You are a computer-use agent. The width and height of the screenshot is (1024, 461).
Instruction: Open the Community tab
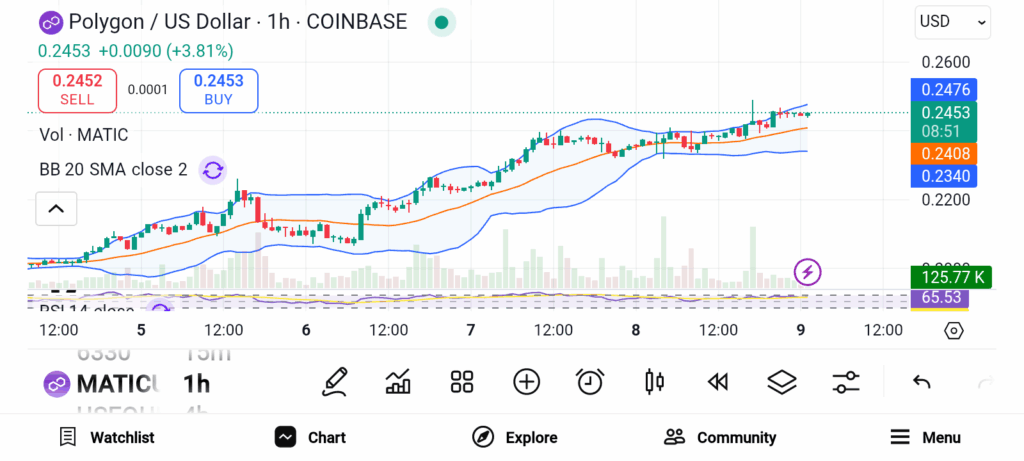(x=720, y=437)
